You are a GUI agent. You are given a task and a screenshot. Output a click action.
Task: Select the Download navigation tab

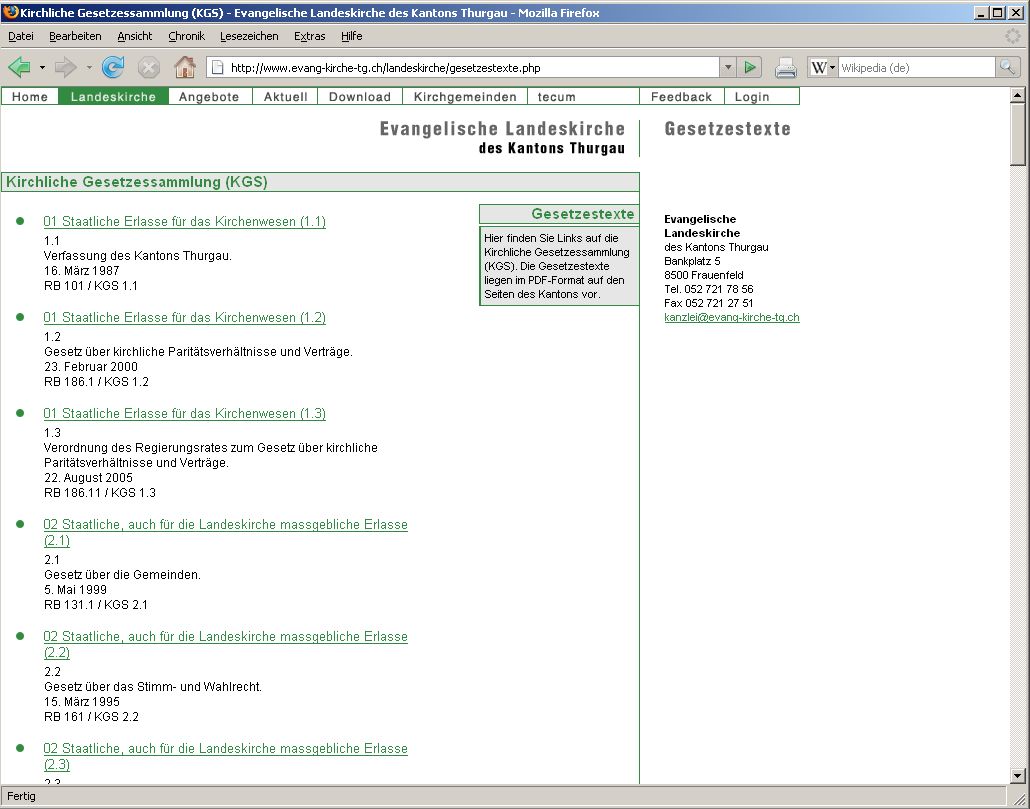click(x=359, y=97)
